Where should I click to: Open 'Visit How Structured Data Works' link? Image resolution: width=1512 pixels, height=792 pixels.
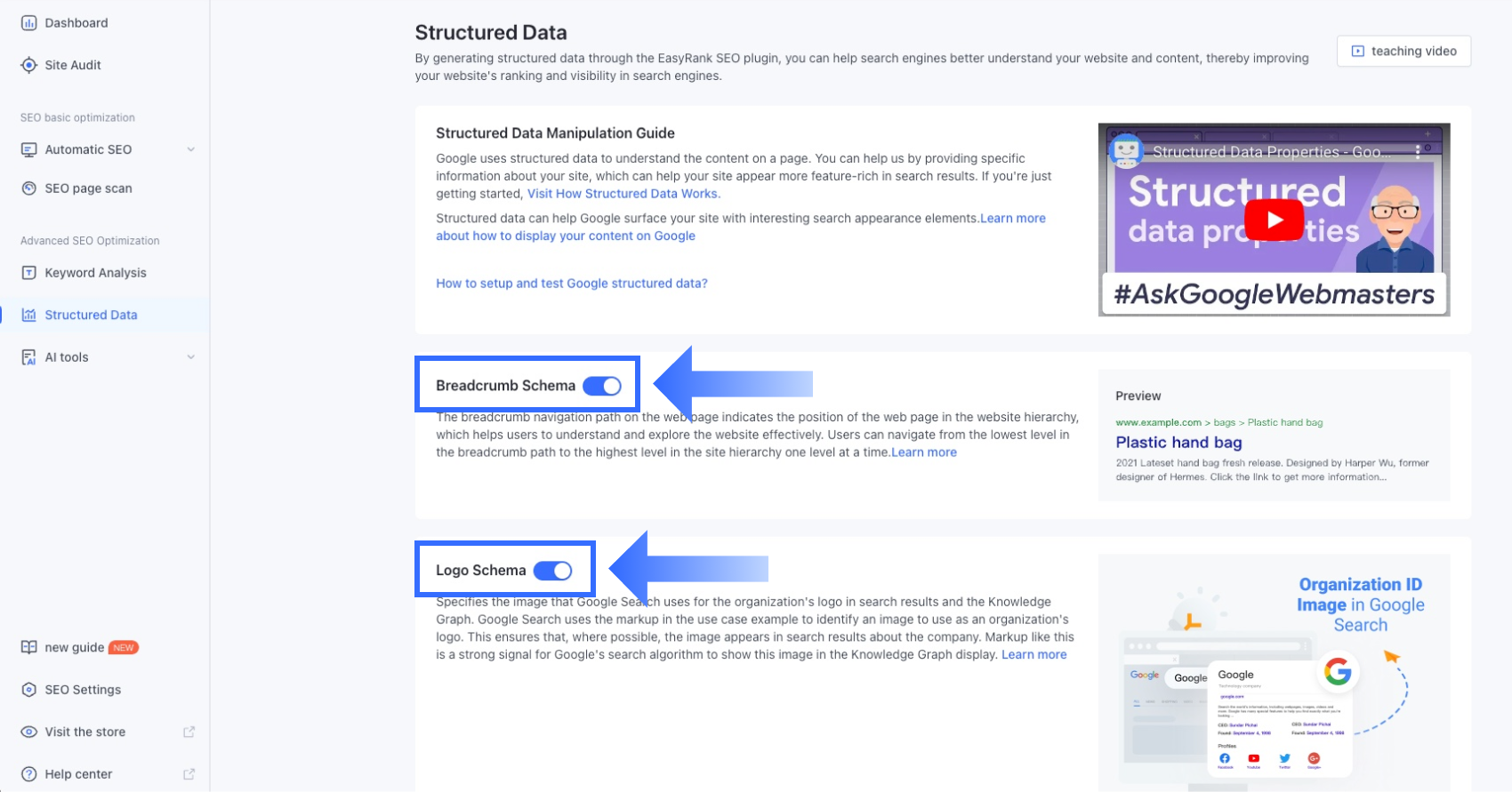(623, 194)
